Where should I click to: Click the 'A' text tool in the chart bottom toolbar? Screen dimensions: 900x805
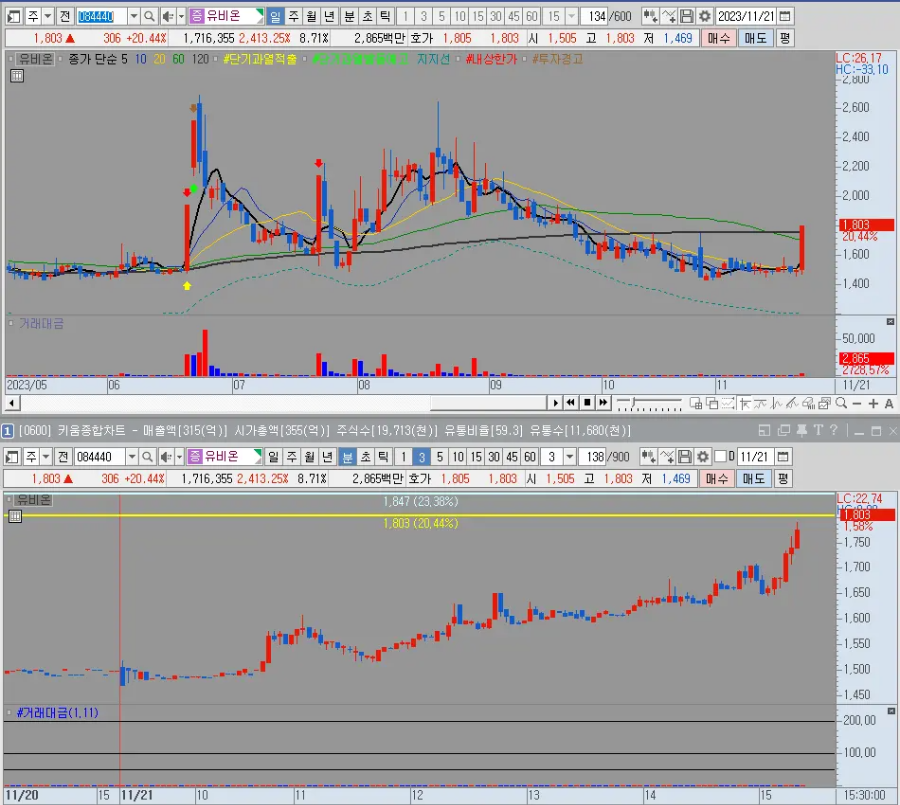889,404
